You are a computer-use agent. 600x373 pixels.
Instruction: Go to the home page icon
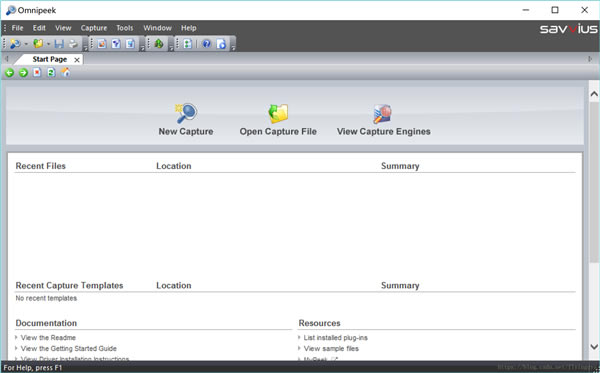tap(66, 72)
